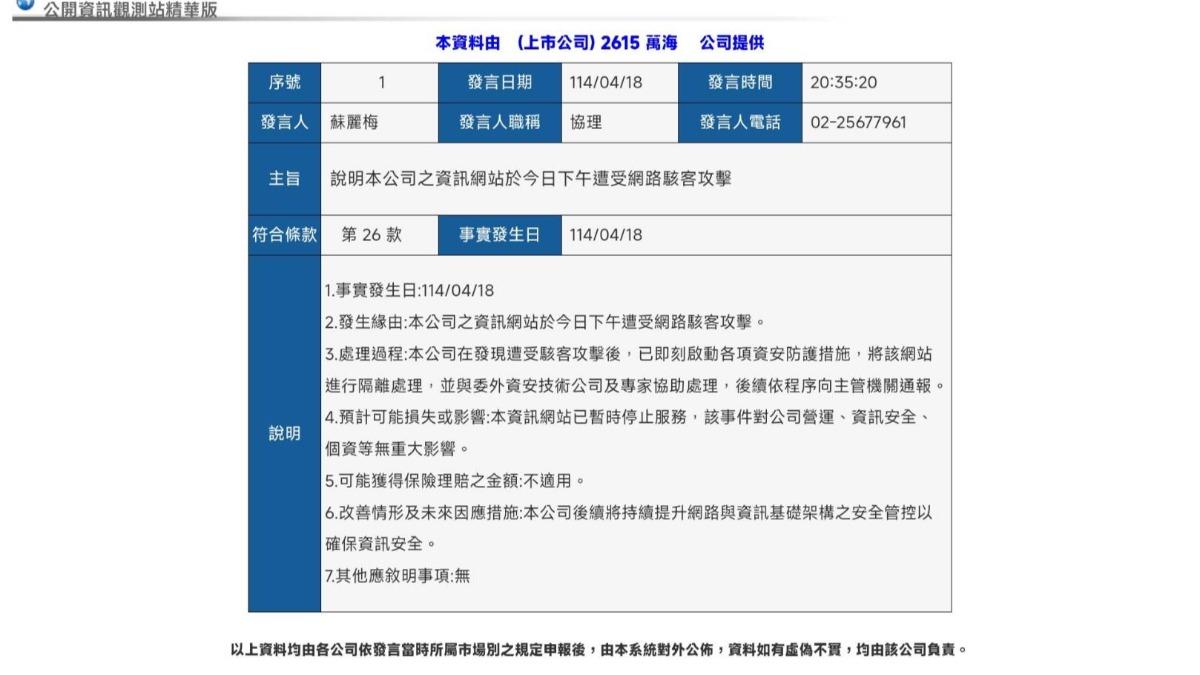Click the clause value 第 26 款
The height and width of the screenshot is (675, 1200).
(371, 235)
